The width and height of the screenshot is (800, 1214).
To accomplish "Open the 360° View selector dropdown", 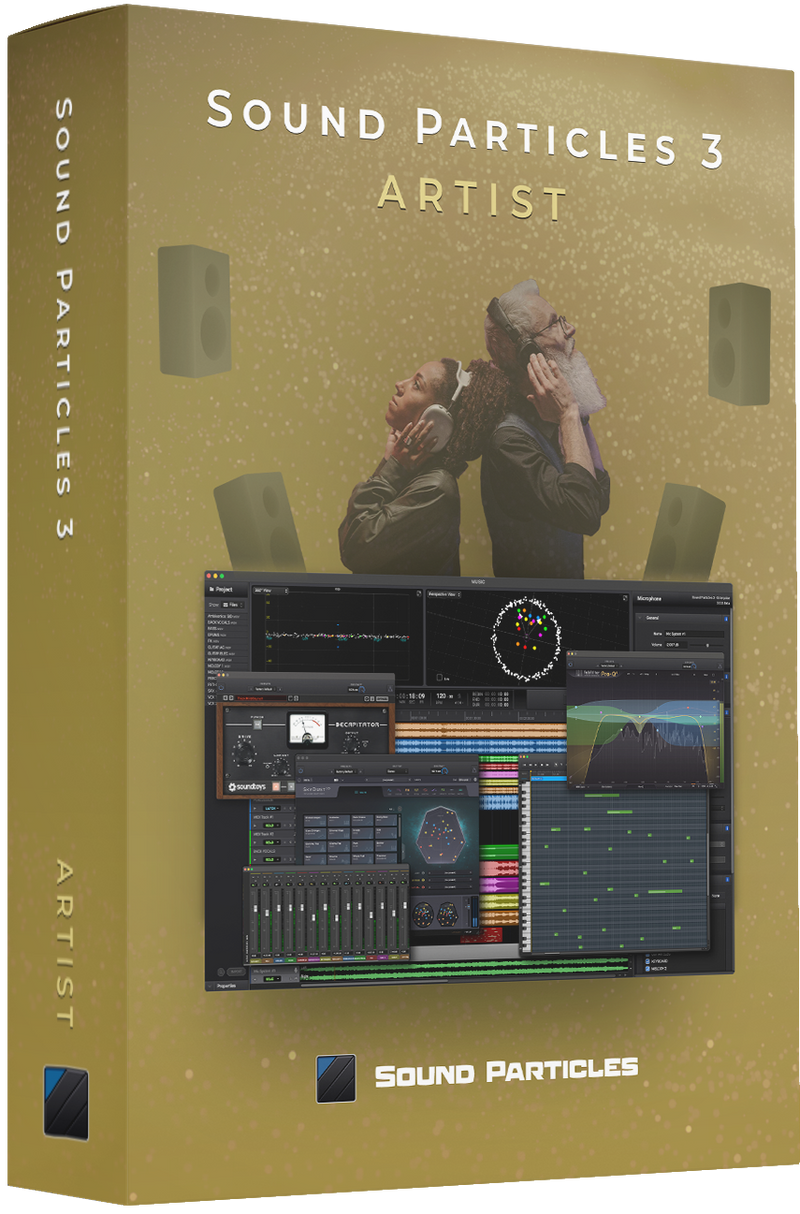I will pyautogui.click(x=270, y=592).
